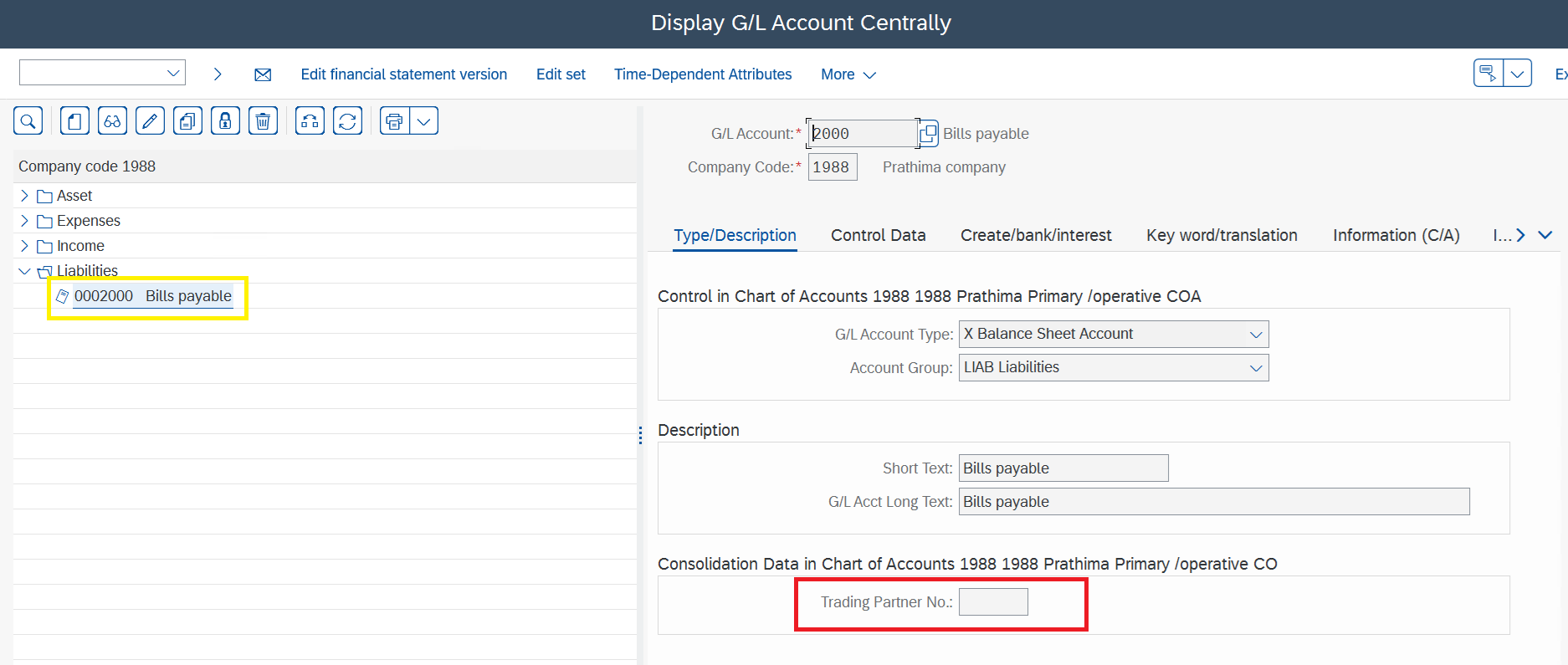Viewport: 1568px width, 665px height.
Task: Click the Short Text field
Action: [1063, 468]
